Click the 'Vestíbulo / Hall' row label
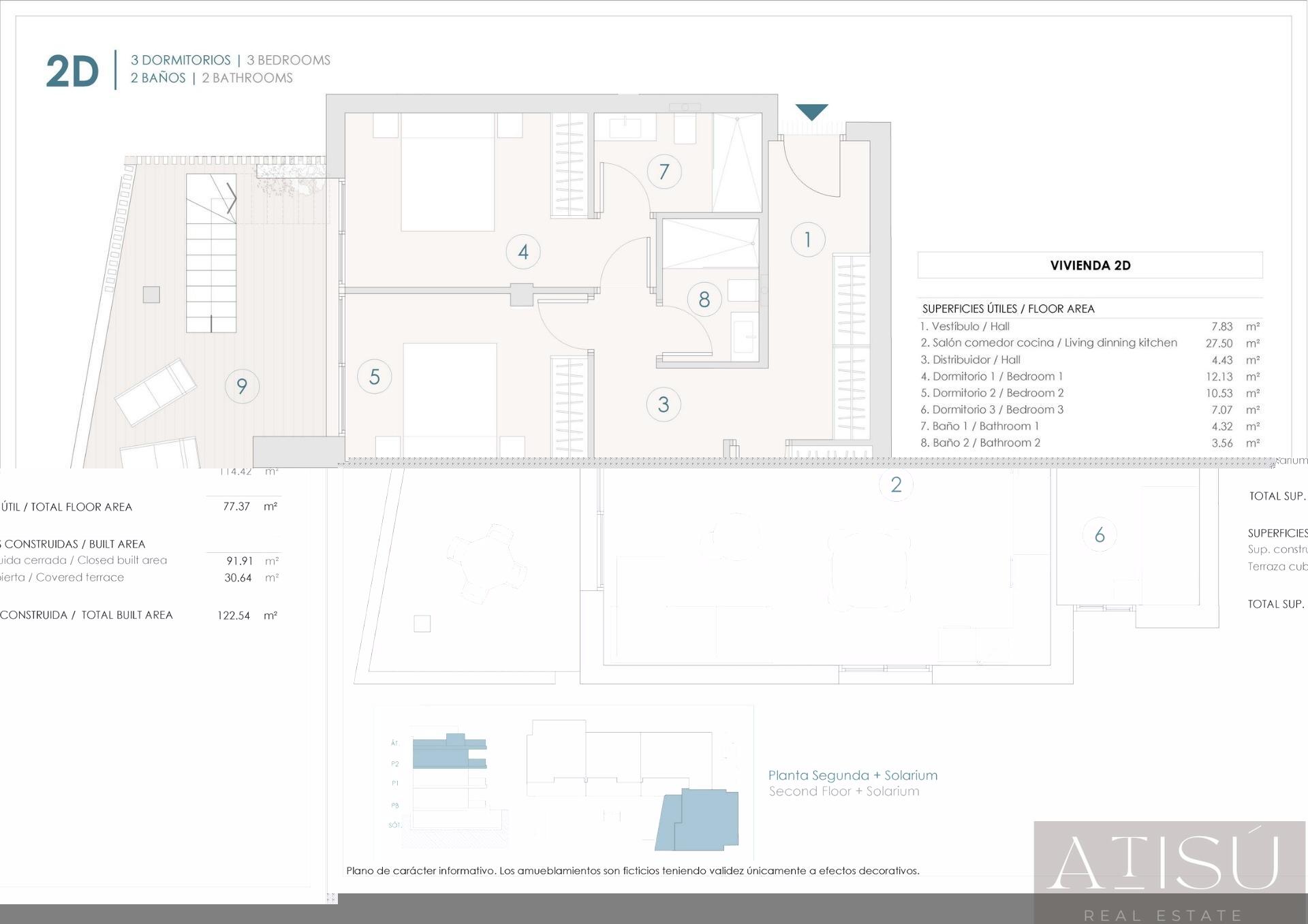This screenshot has height=924, width=1308. 965,326
